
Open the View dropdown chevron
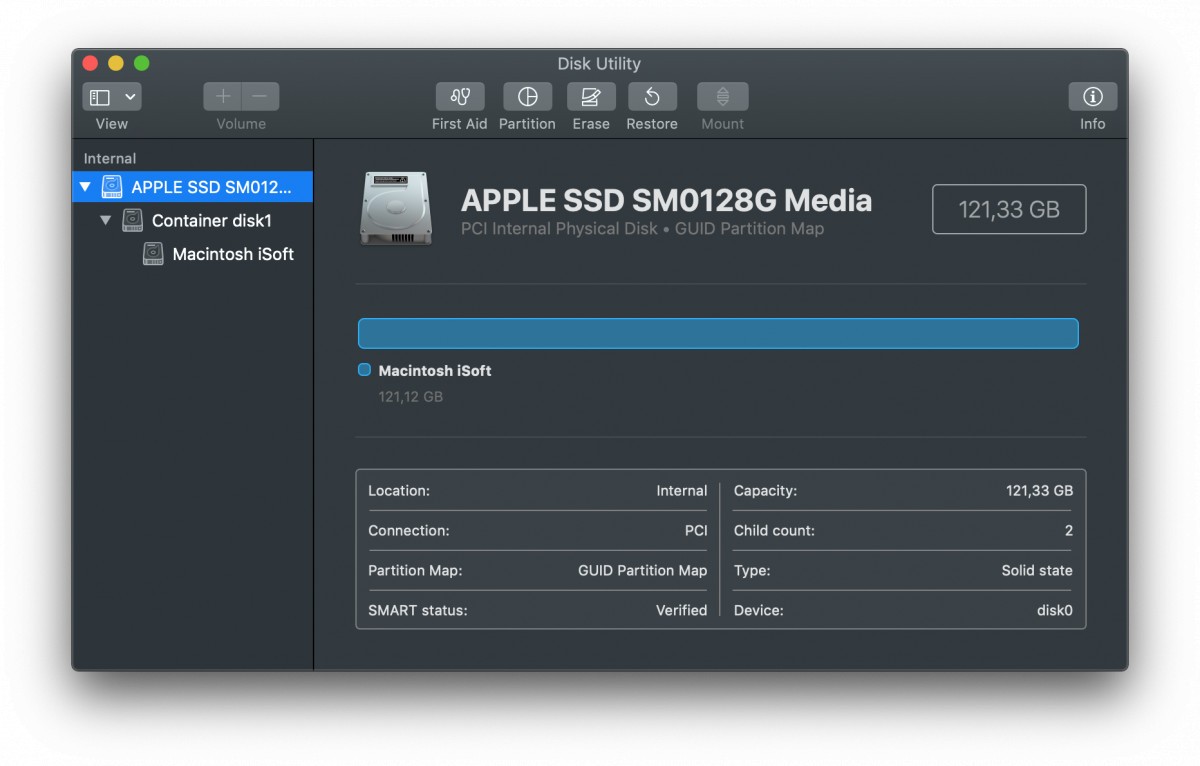[x=130, y=97]
